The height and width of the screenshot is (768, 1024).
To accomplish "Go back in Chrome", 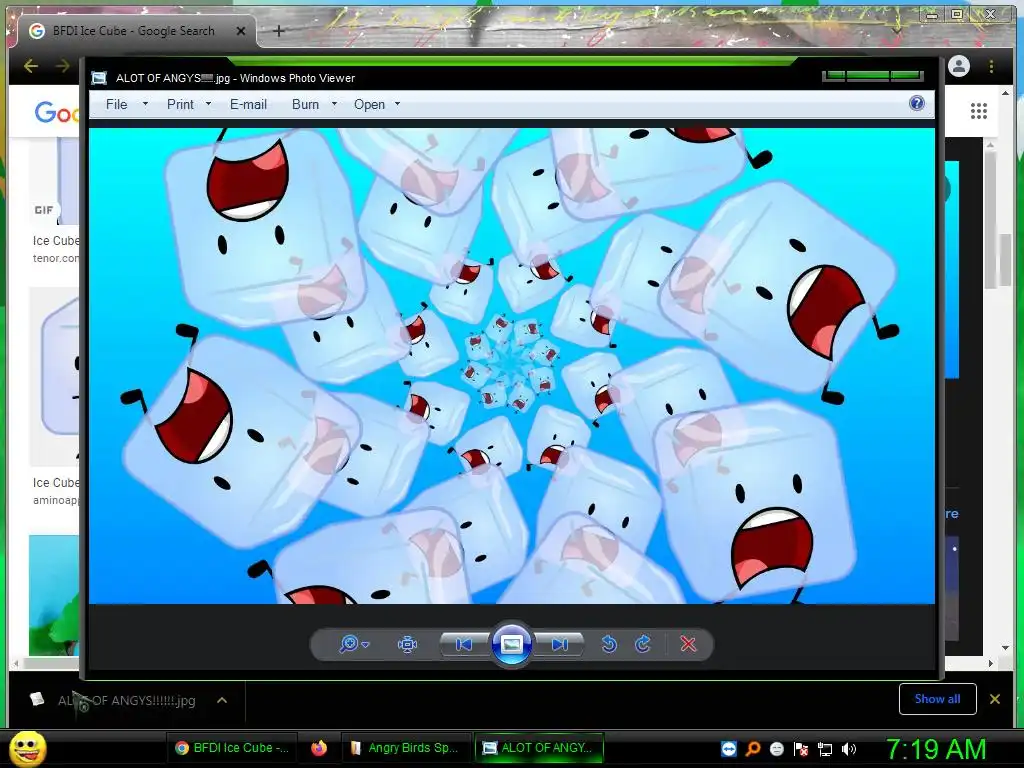I will (31, 66).
